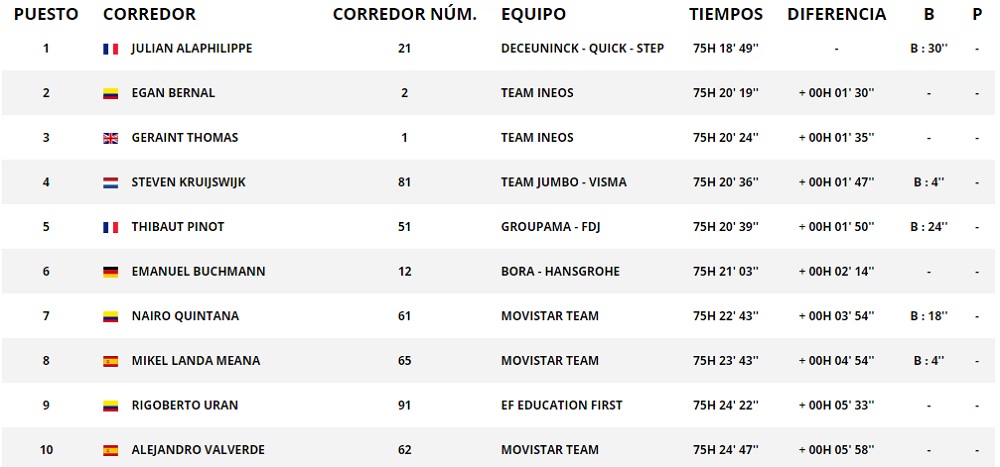Click the Spanish flag next to Alejandro Valverde
Screen dimensions: 1000x467
(111, 451)
